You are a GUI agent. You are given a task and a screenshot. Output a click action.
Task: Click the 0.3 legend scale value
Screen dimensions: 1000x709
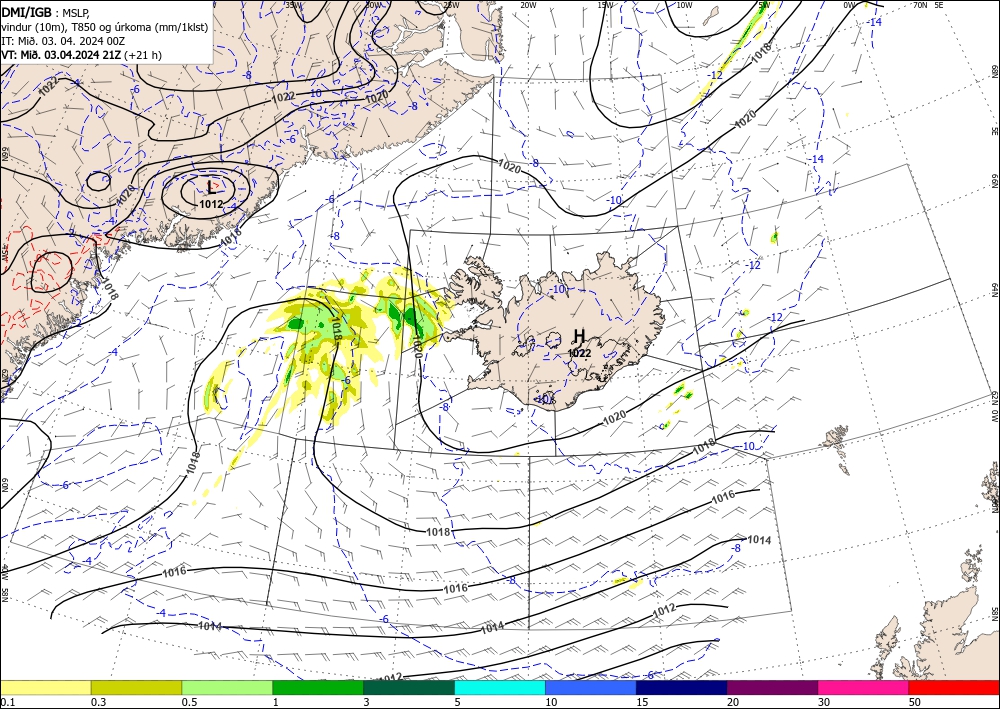(98, 702)
